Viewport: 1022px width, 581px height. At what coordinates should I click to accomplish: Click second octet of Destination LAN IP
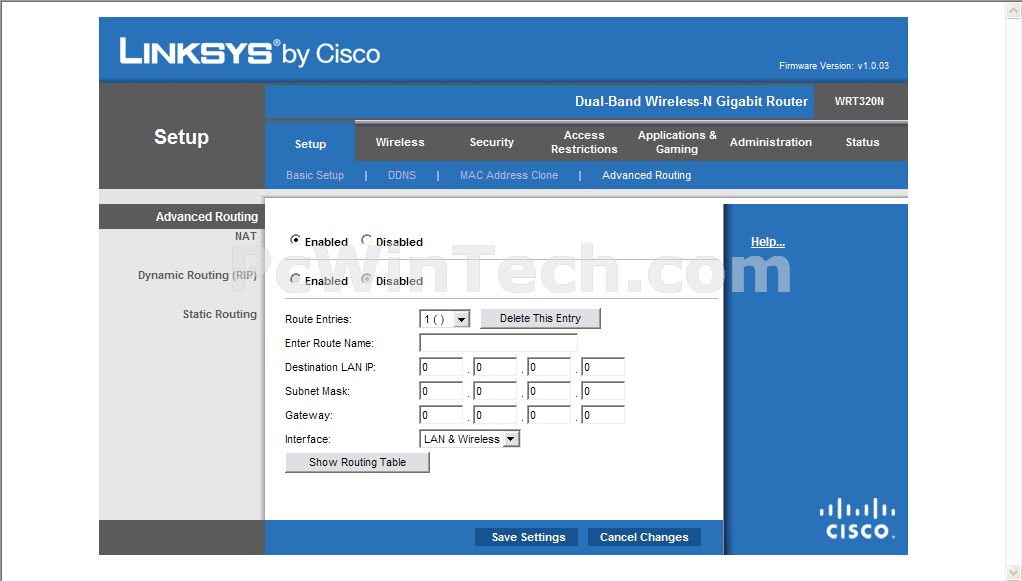click(495, 367)
